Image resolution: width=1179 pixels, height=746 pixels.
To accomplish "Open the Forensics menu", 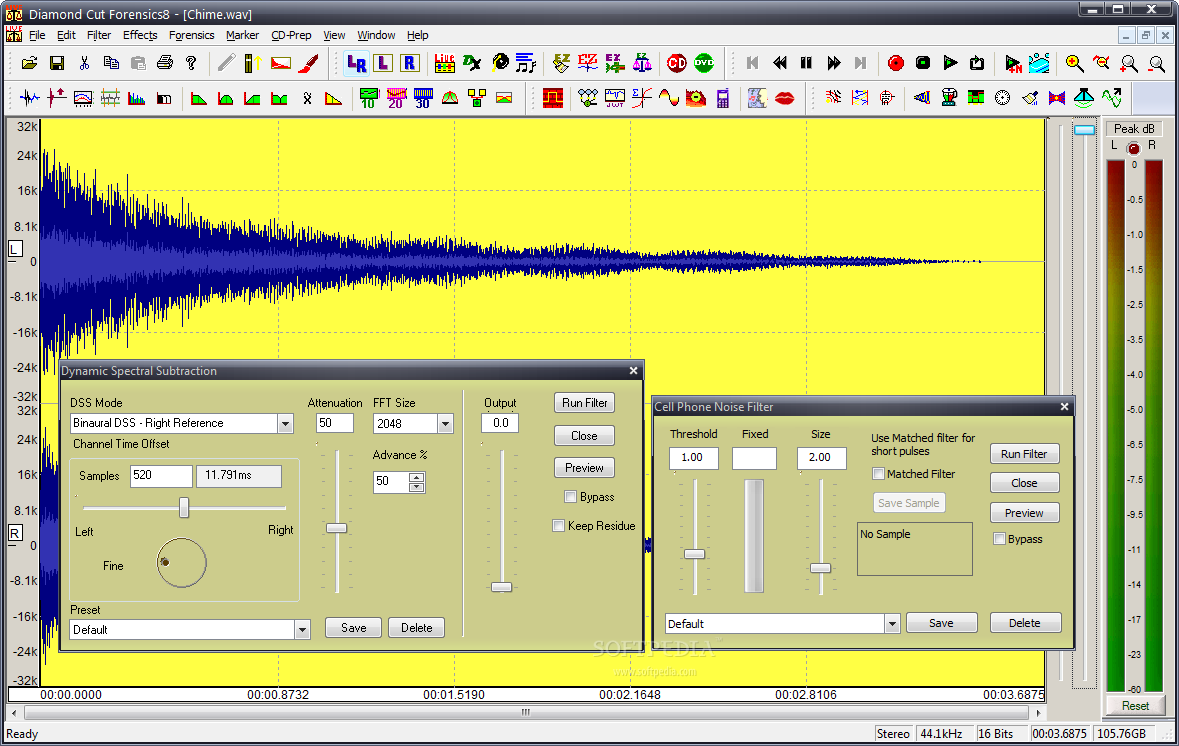I will tap(192, 35).
